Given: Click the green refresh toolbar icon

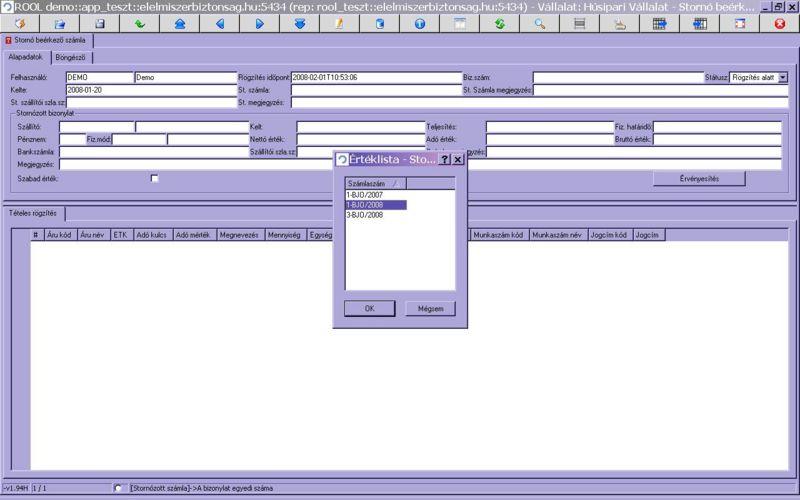Looking at the screenshot, I should coord(499,23).
